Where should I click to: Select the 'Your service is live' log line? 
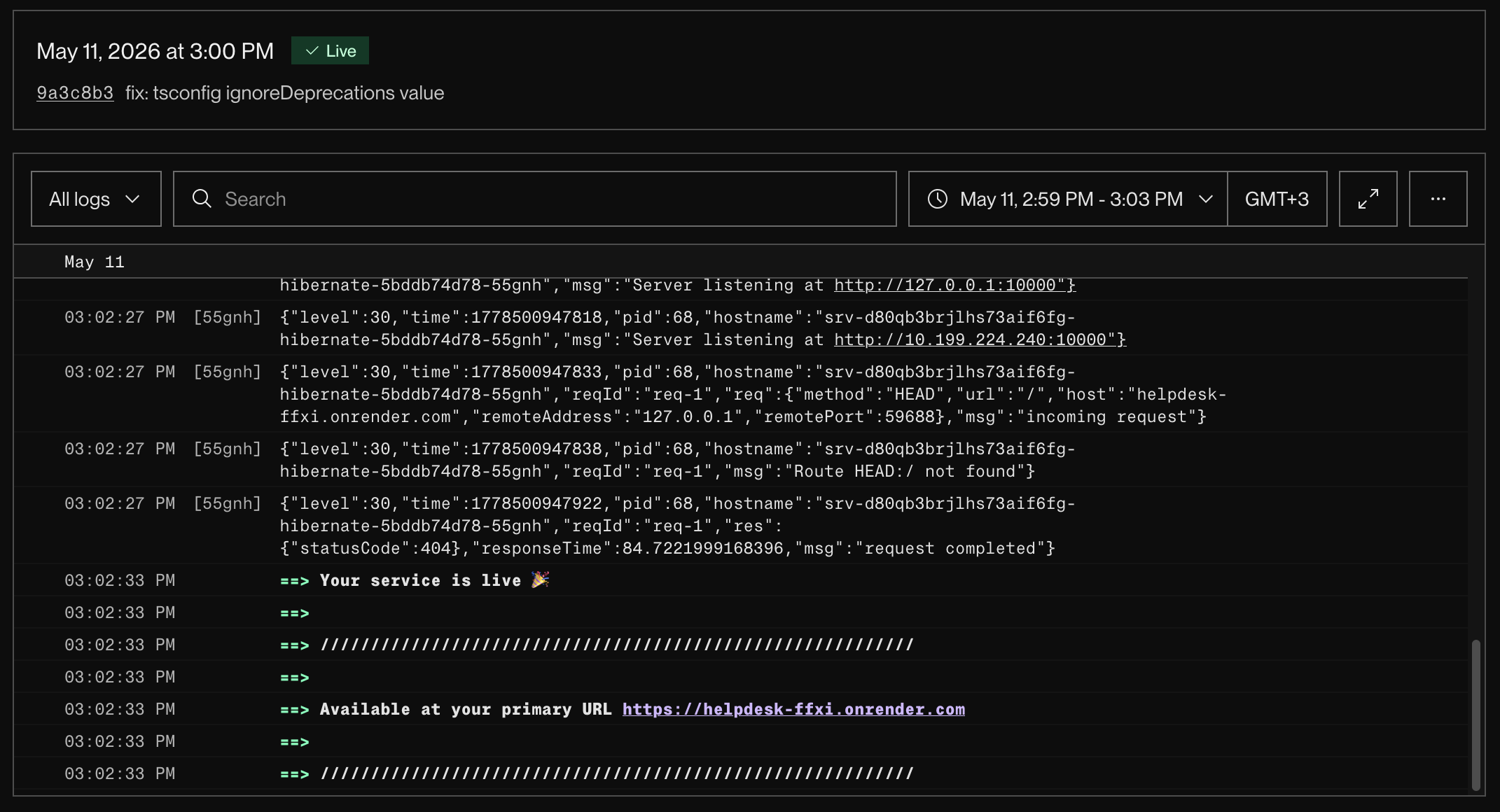click(741, 580)
